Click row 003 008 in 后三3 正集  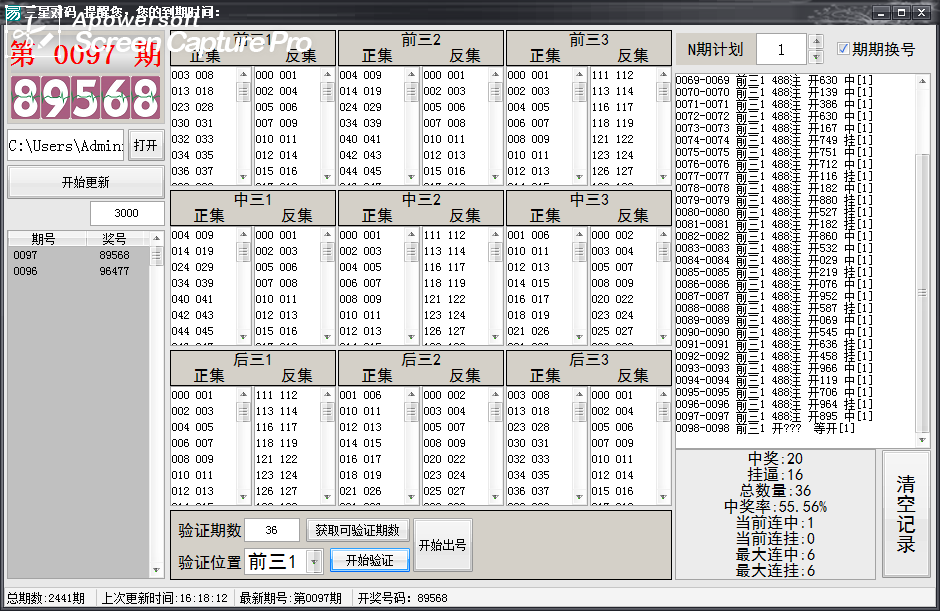point(528,395)
